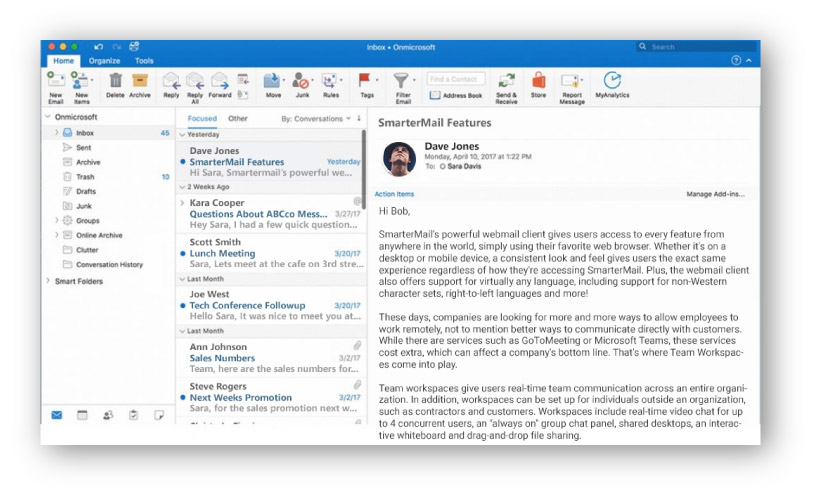The image size is (816, 495).
Task: Open Notes view in bottom bar
Action: click(x=159, y=415)
